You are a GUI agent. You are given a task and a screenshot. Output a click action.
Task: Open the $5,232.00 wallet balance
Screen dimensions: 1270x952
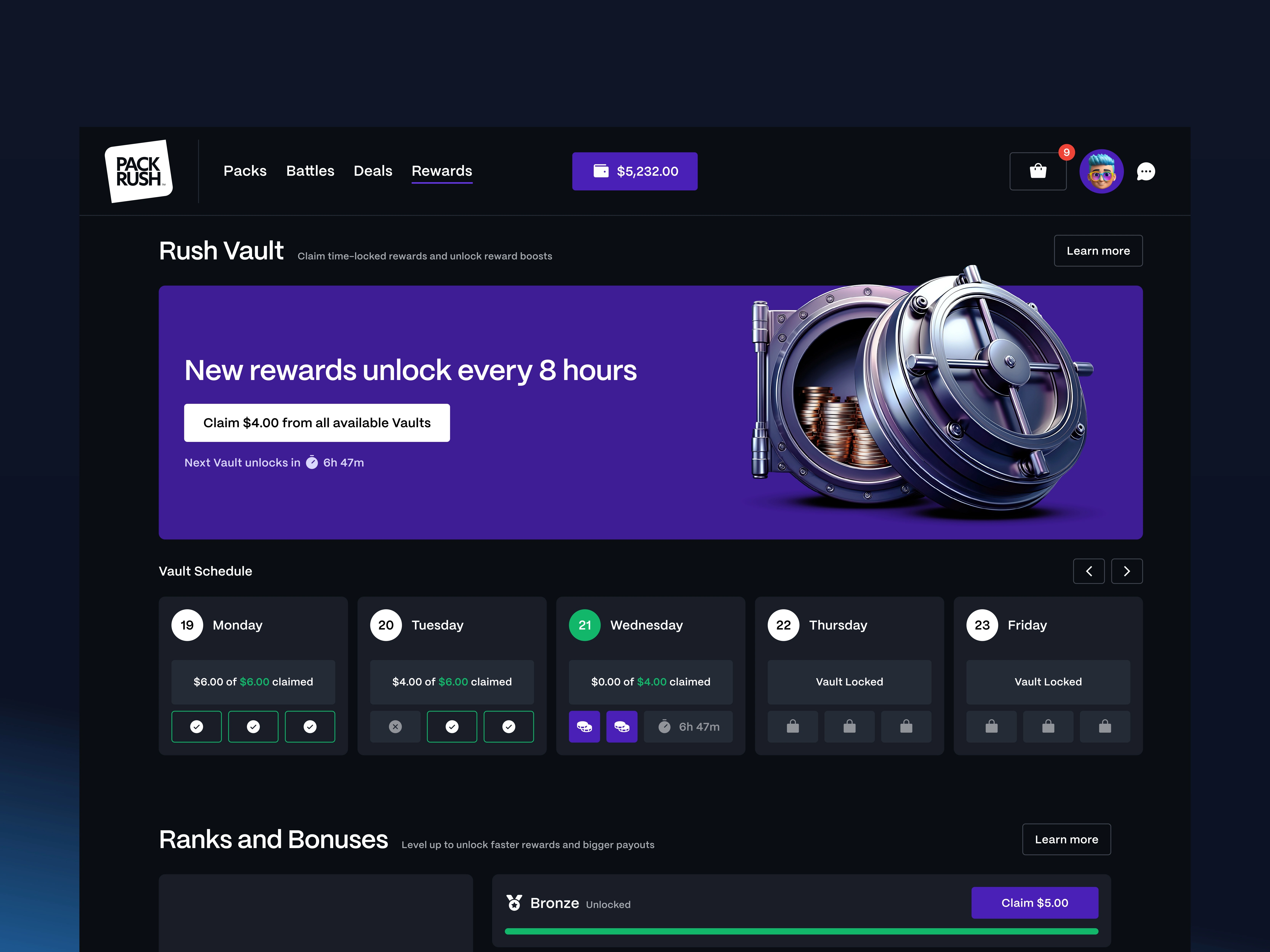634,171
